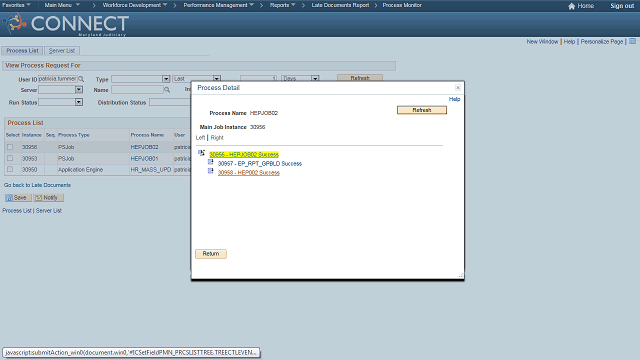Click Go back to Late Documents link

[37, 185]
